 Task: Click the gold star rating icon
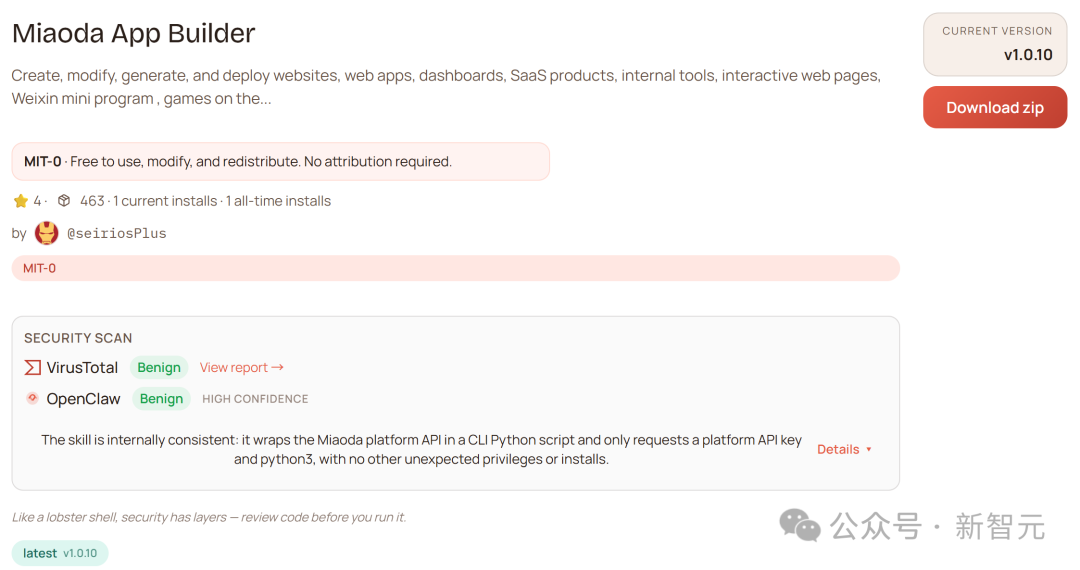click(x=20, y=201)
